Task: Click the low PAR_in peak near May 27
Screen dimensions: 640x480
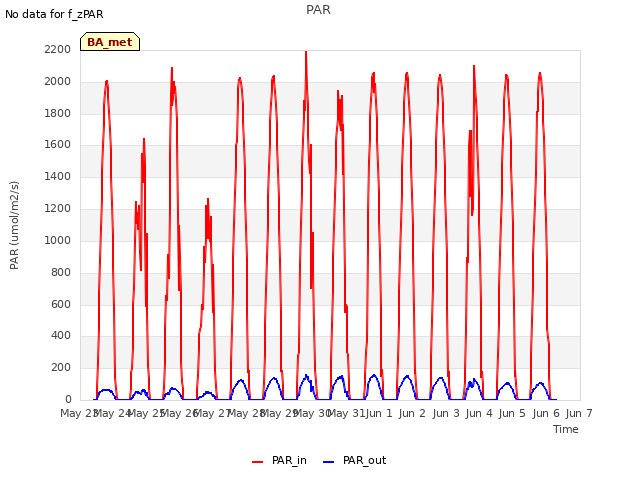Action: 208,200
